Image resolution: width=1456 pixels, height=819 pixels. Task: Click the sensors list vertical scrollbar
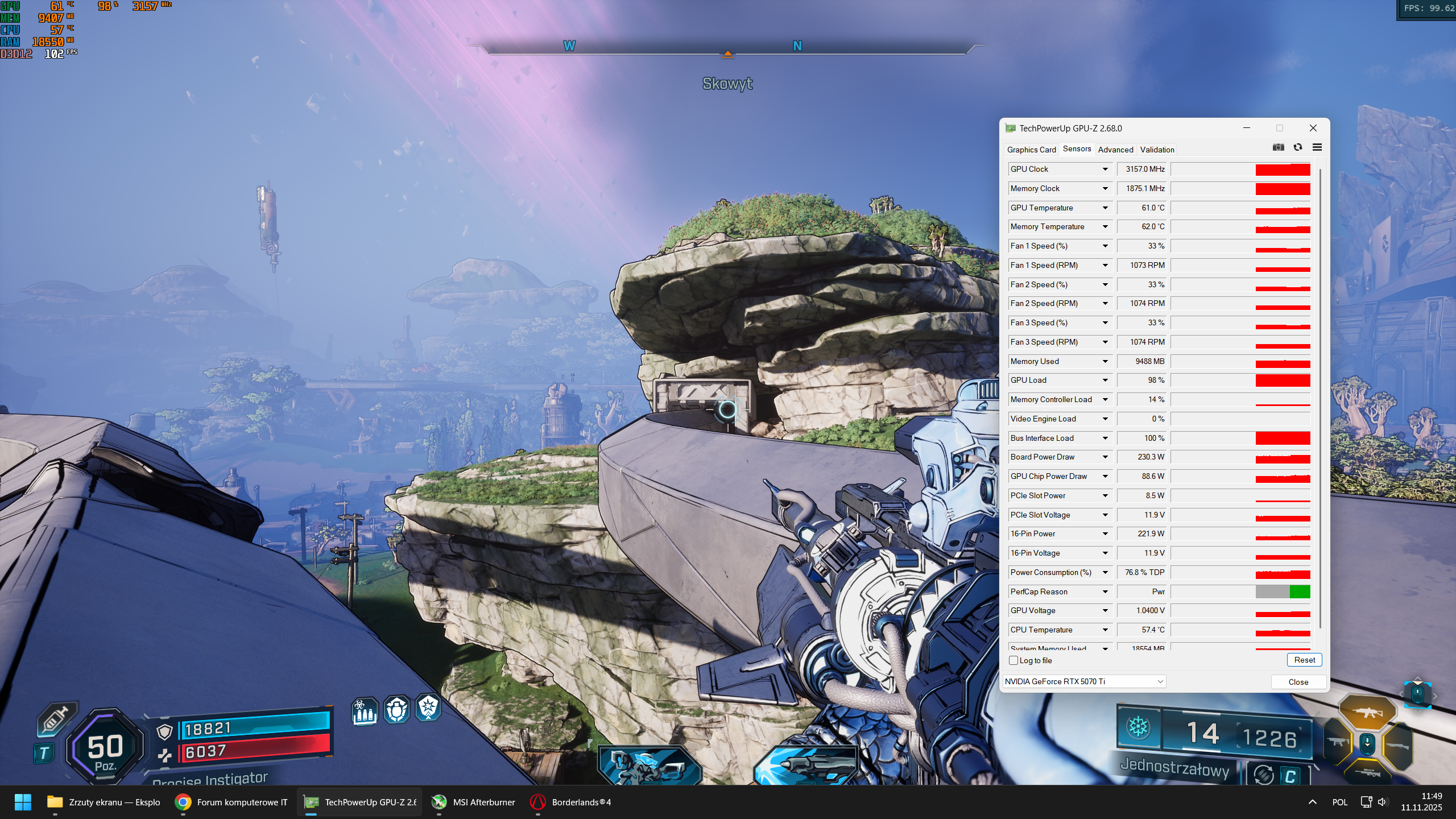tap(1319, 398)
